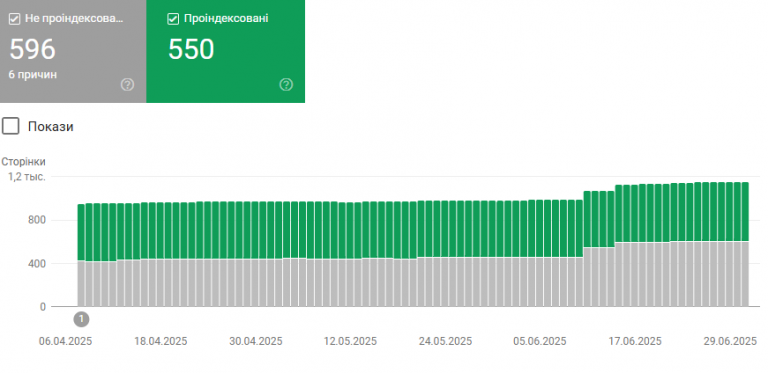Click the 06.04.2025 date label
Viewport: 768px width, 373px height.
point(66,341)
